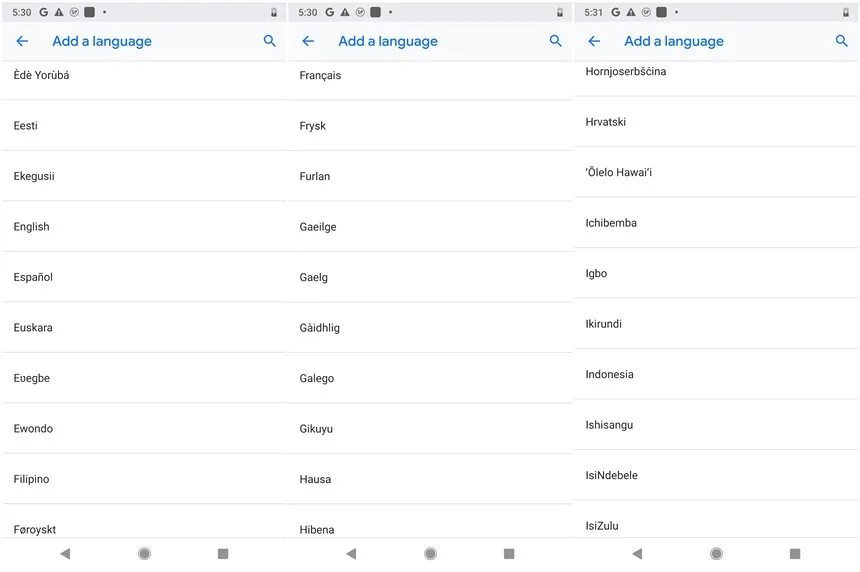860x572 pixels.
Task: Select Indonesia language
Action: tap(716, 374)
